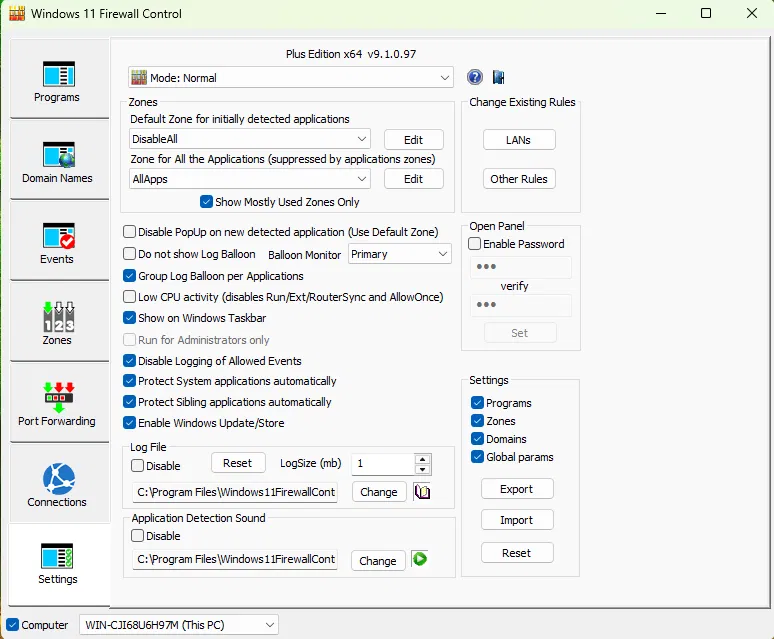Image resolution: width=774 pixels, height=639 pixels.
Task: Click the blue help question mark icon
Action: point(474,77)
